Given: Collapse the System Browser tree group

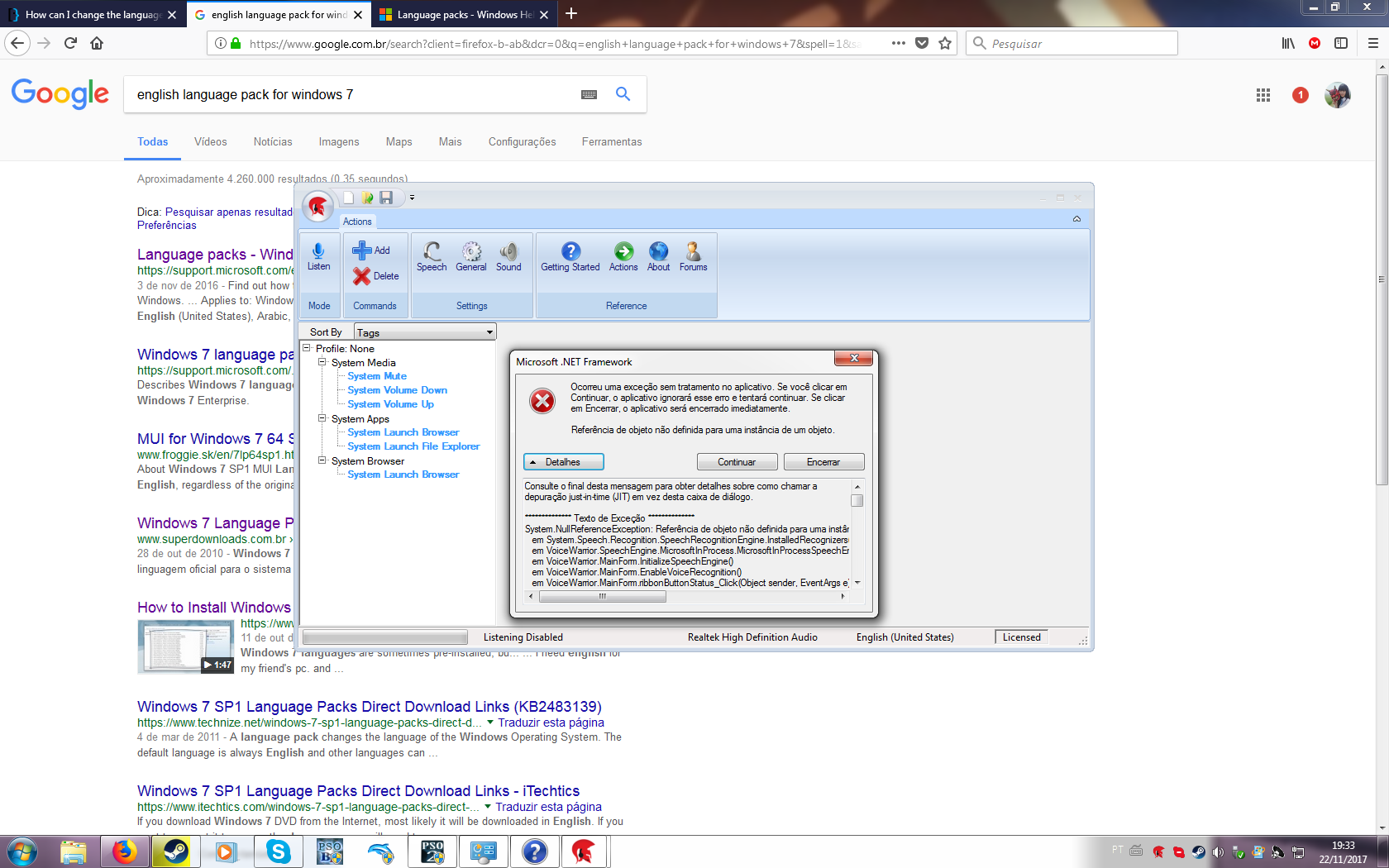Looking at the screenshot, I should [322, 460].
